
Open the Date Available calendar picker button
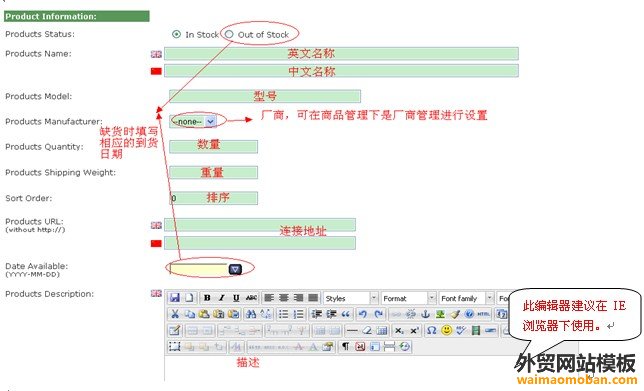(235, 269)
